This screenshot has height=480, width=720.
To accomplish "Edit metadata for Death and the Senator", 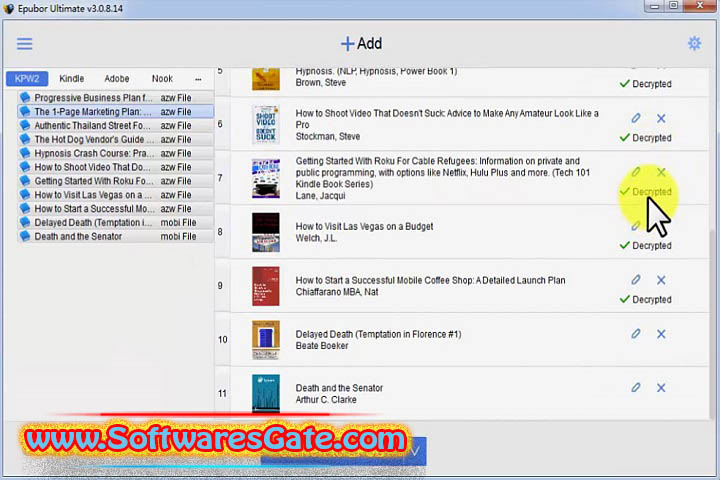I will pyautogui.click(x=636, y=388).
